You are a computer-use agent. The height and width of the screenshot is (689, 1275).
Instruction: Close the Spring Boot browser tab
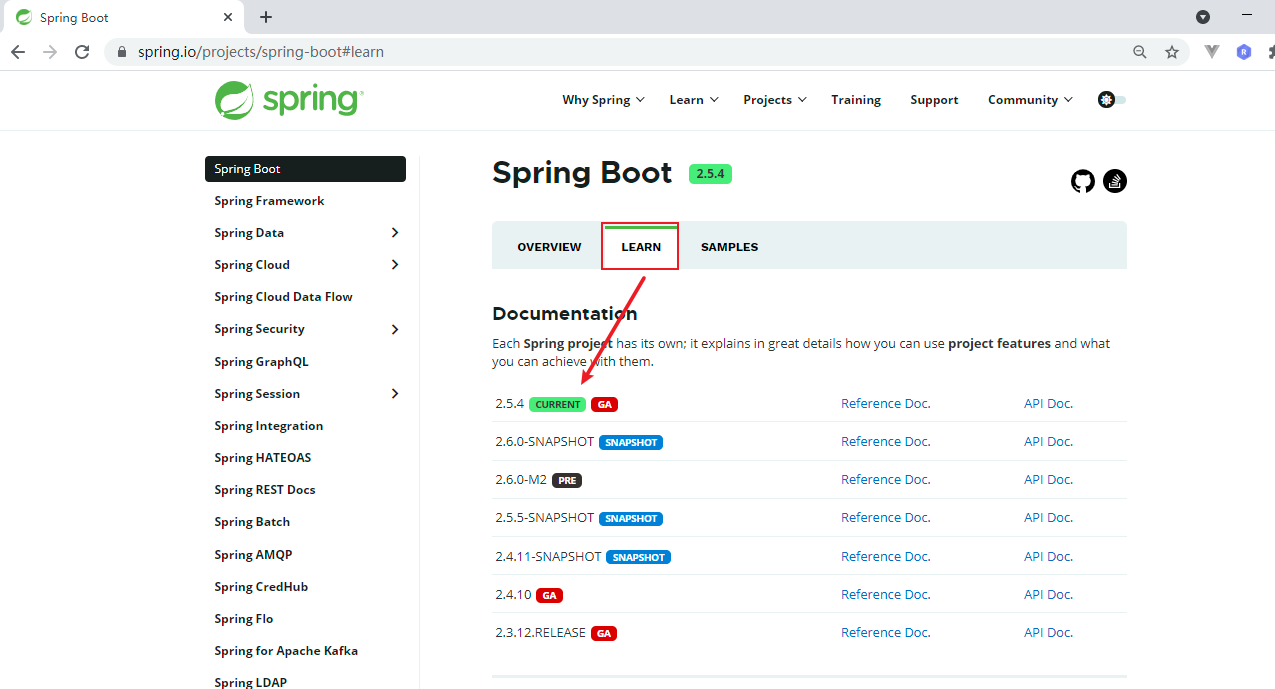[x=228, y=17]
